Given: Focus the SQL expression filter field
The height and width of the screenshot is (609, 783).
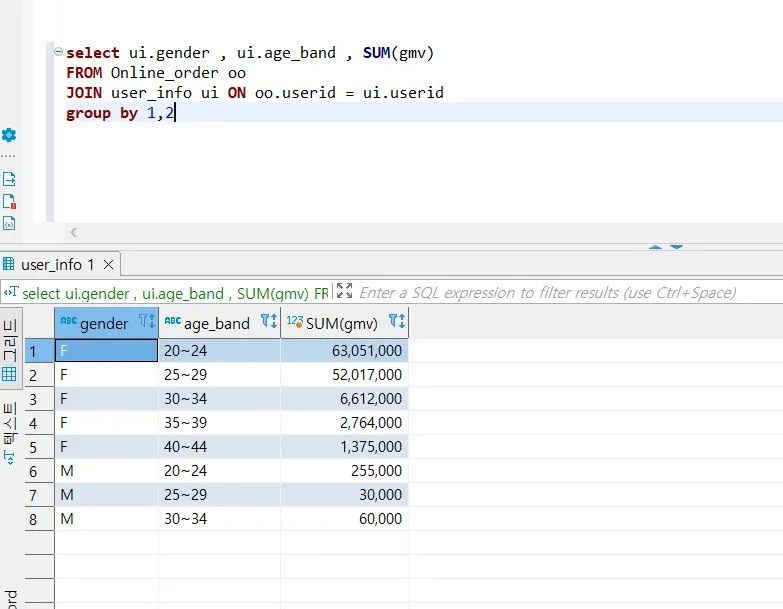Looking at the screenshot, I should [548, 293].
